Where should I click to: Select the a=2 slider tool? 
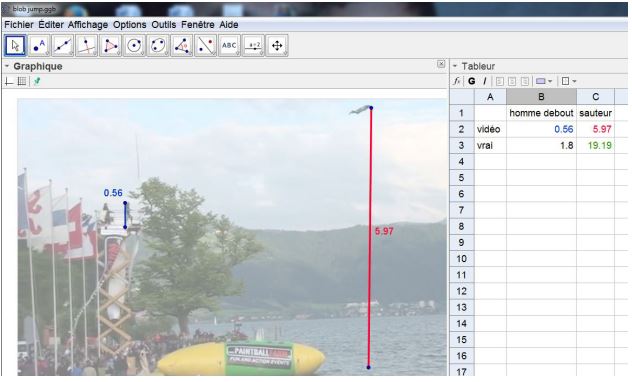point(253,46)
